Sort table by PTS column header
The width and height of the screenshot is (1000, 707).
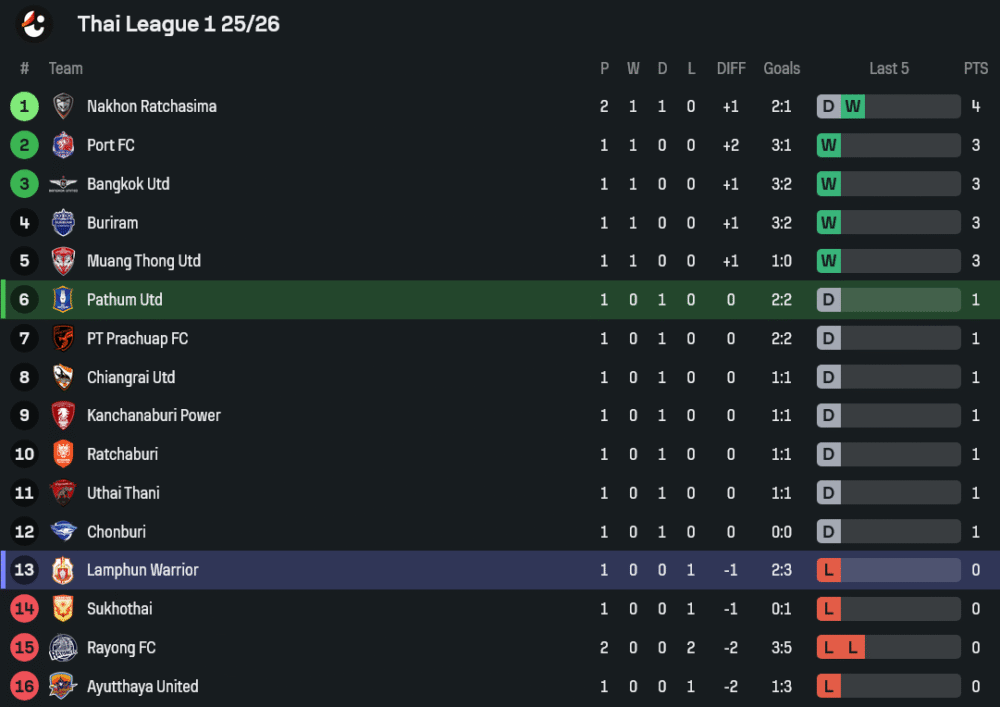(975, 68)
